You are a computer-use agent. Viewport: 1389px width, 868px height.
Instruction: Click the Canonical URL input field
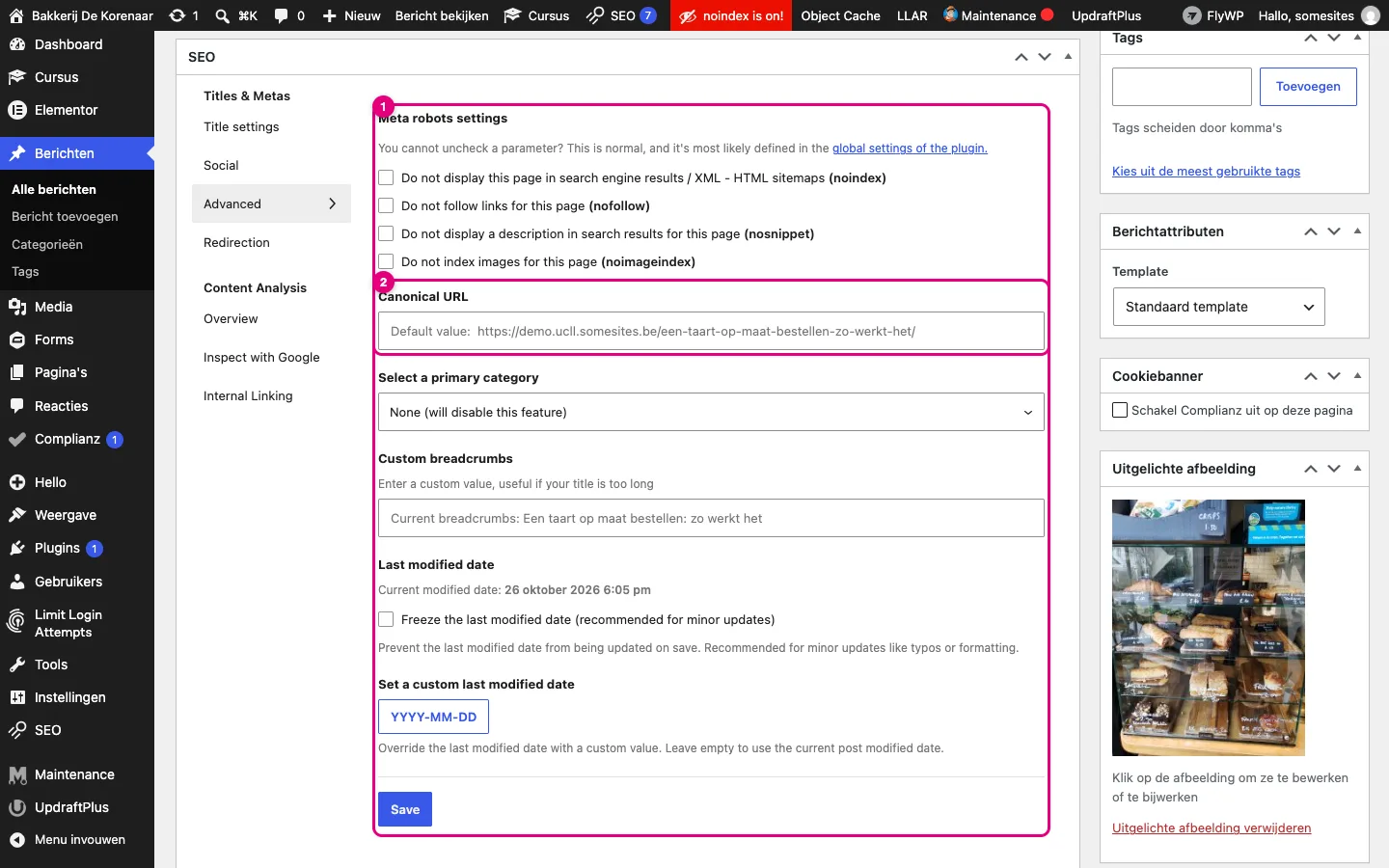point(711,331)
